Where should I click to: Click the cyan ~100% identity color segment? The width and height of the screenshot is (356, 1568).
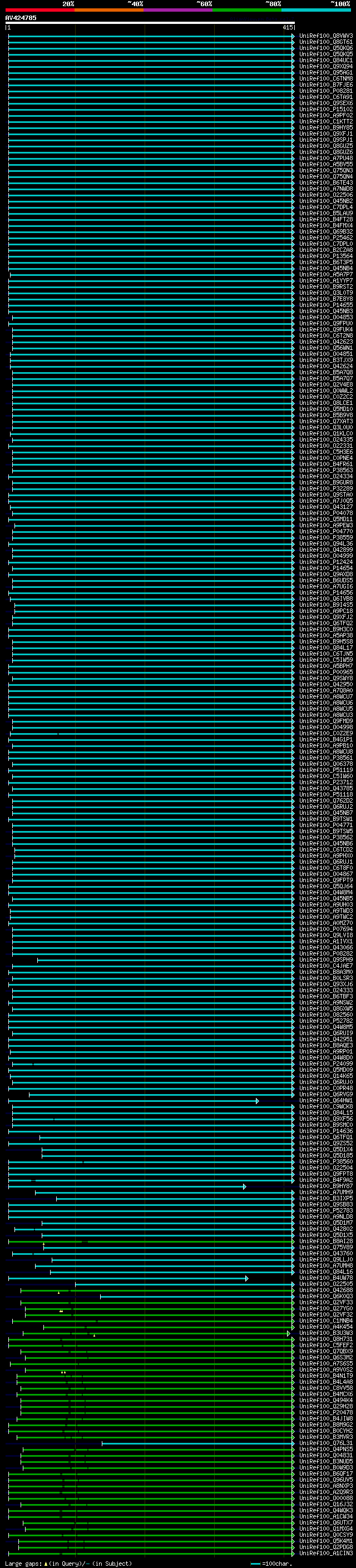pyautogui.click(x=316, y=10)
